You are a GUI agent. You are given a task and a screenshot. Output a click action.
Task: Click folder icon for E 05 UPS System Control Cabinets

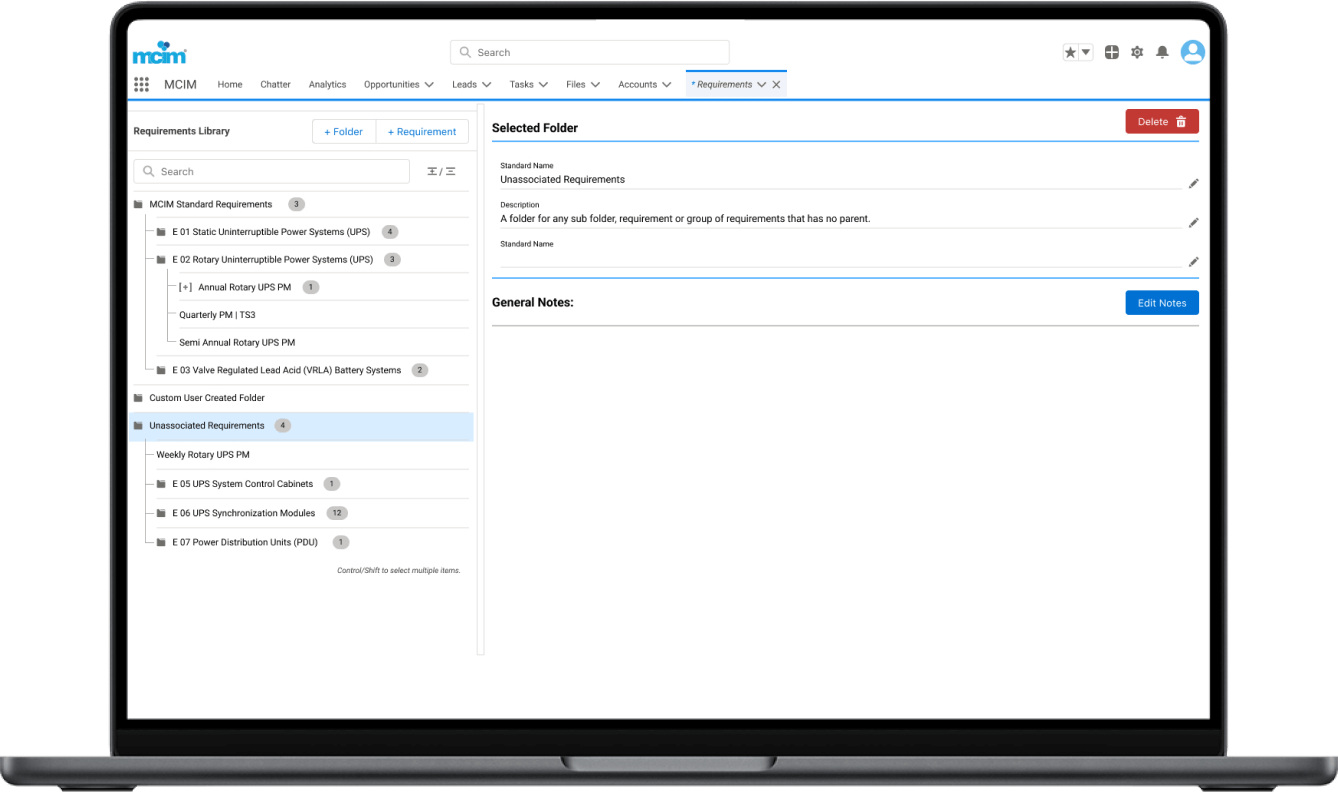coord(161,484)
